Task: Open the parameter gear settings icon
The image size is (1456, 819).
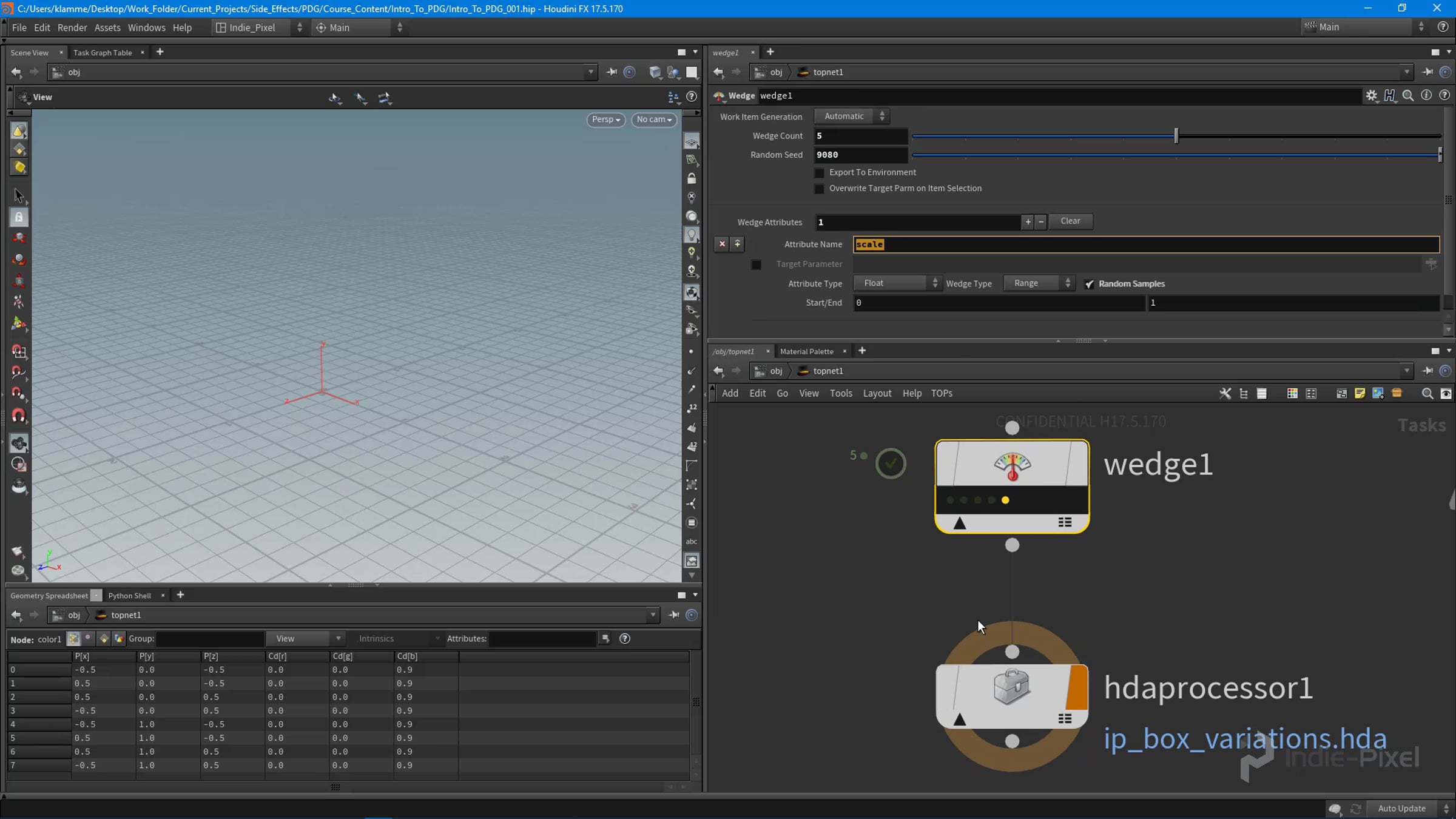Action: [1372, 95]
